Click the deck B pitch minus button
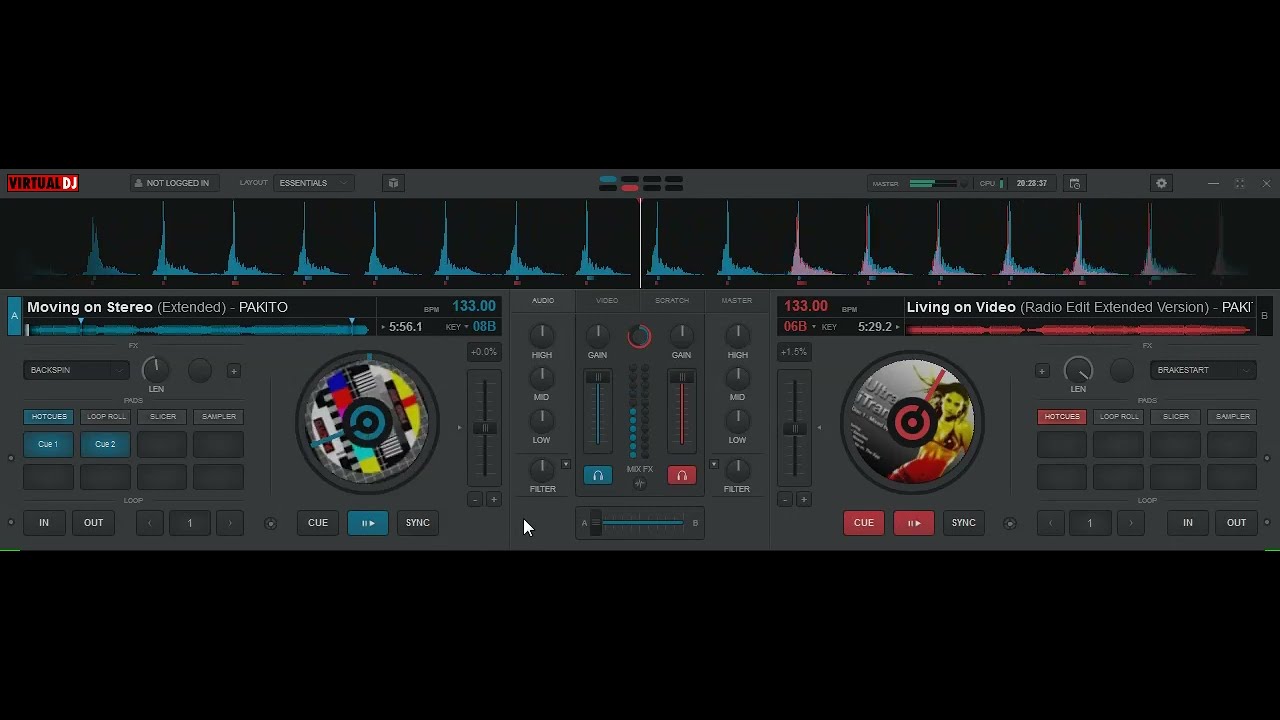The height and width of the screenshot is (720, 1280). click(786, 500)
